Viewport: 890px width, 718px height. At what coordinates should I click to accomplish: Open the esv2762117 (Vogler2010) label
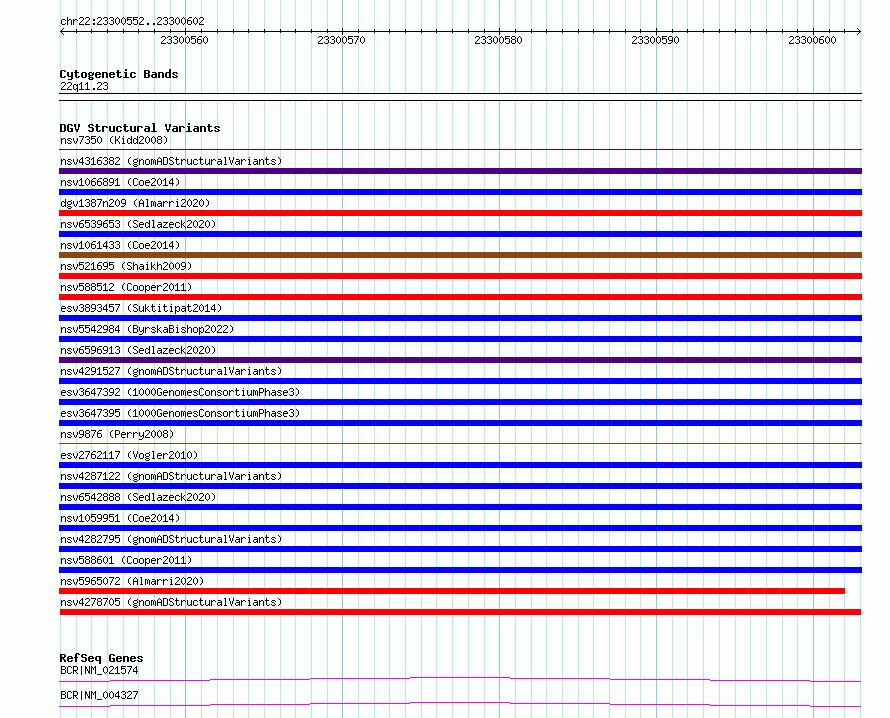click(x=129, y=455)
